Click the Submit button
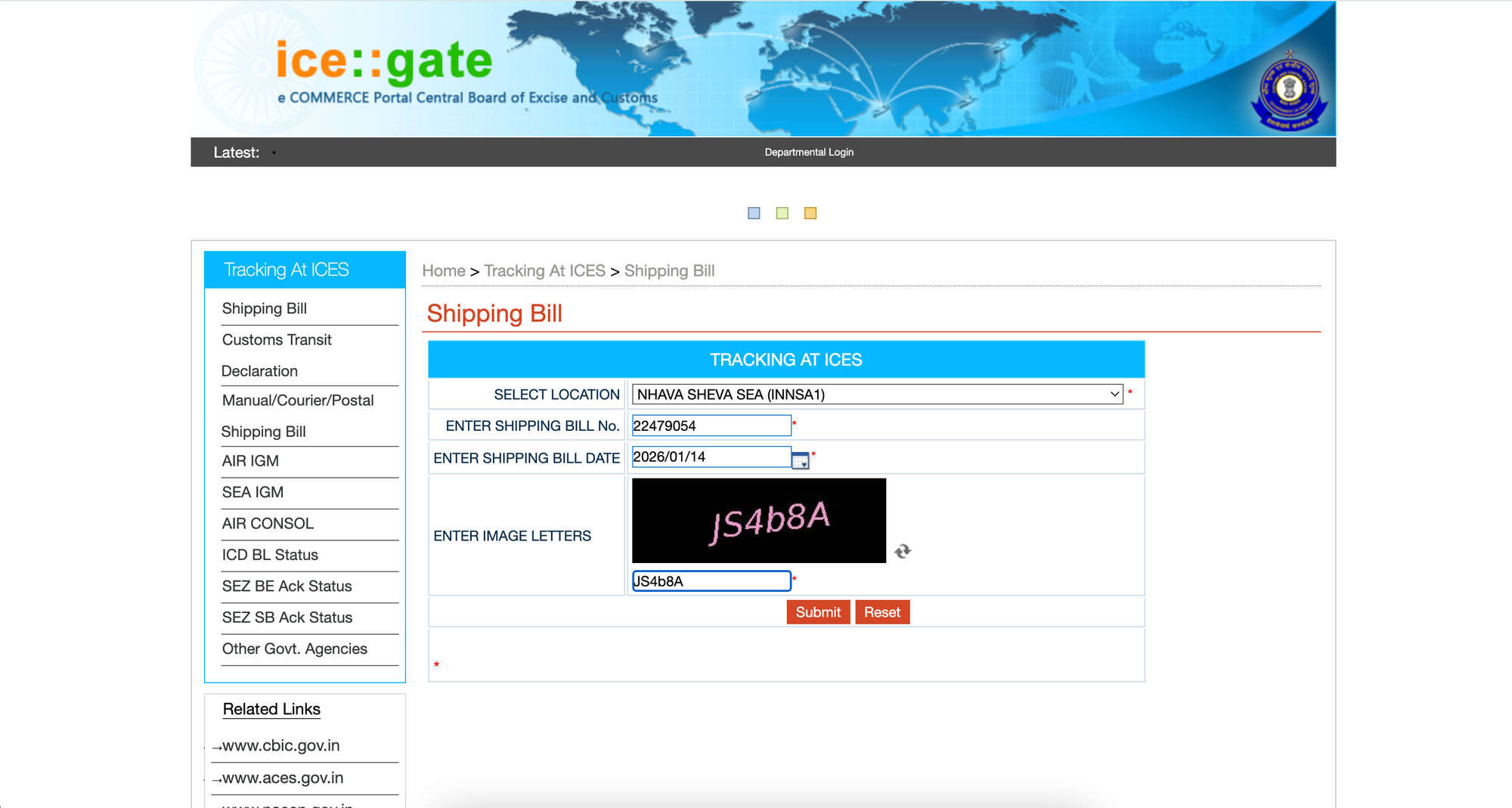The height and width of the screenshot is (808, 1512). pyautogui.click(x=818, y=612)
